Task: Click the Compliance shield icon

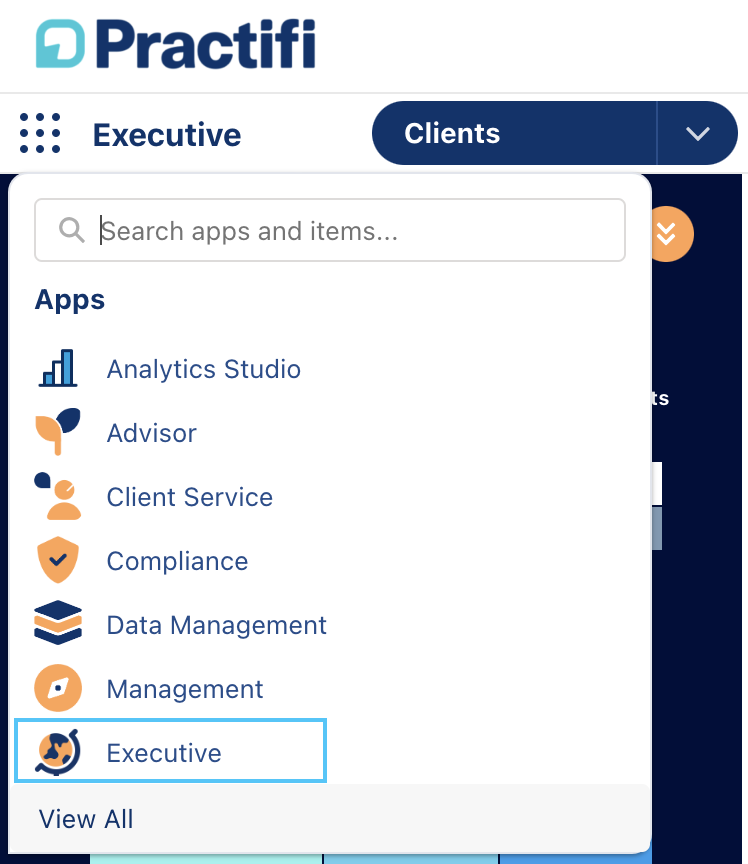Action: (x=58, y=560)
